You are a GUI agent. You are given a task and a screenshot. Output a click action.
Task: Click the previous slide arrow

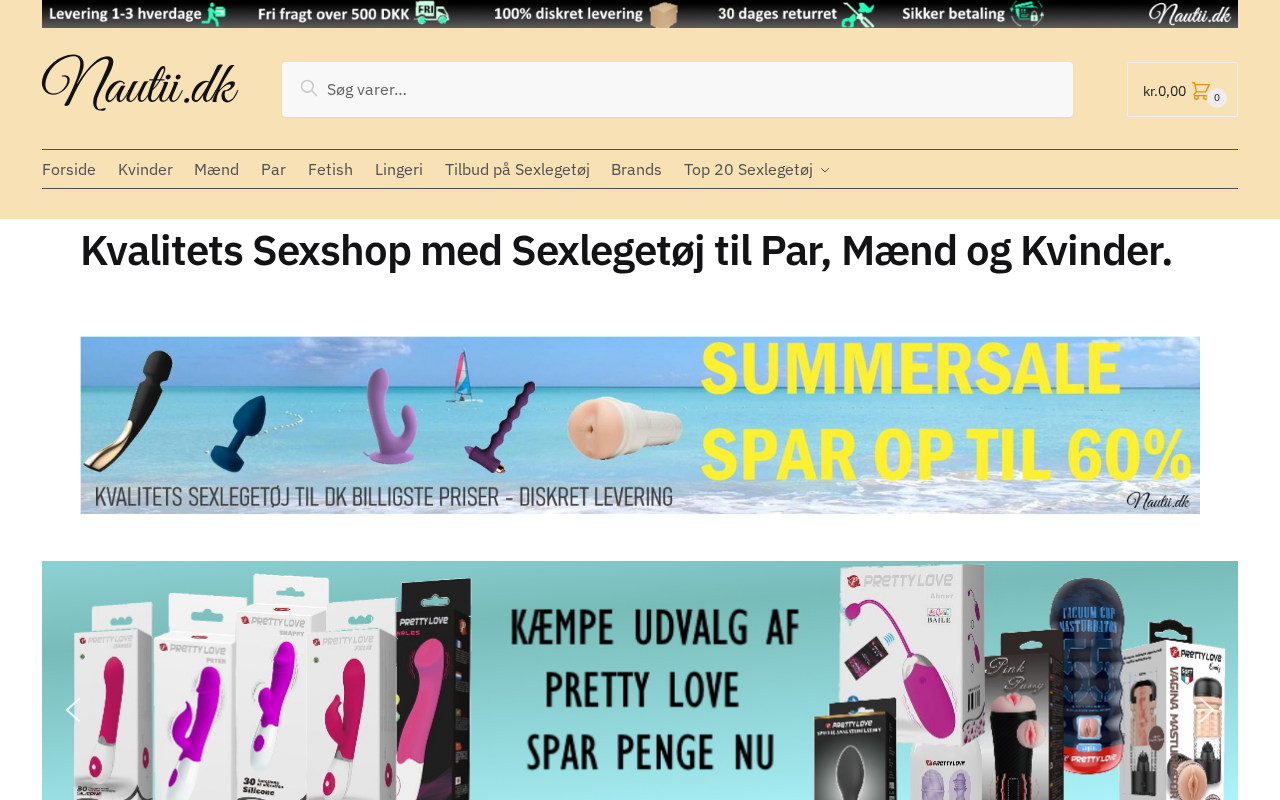(71, 710)
